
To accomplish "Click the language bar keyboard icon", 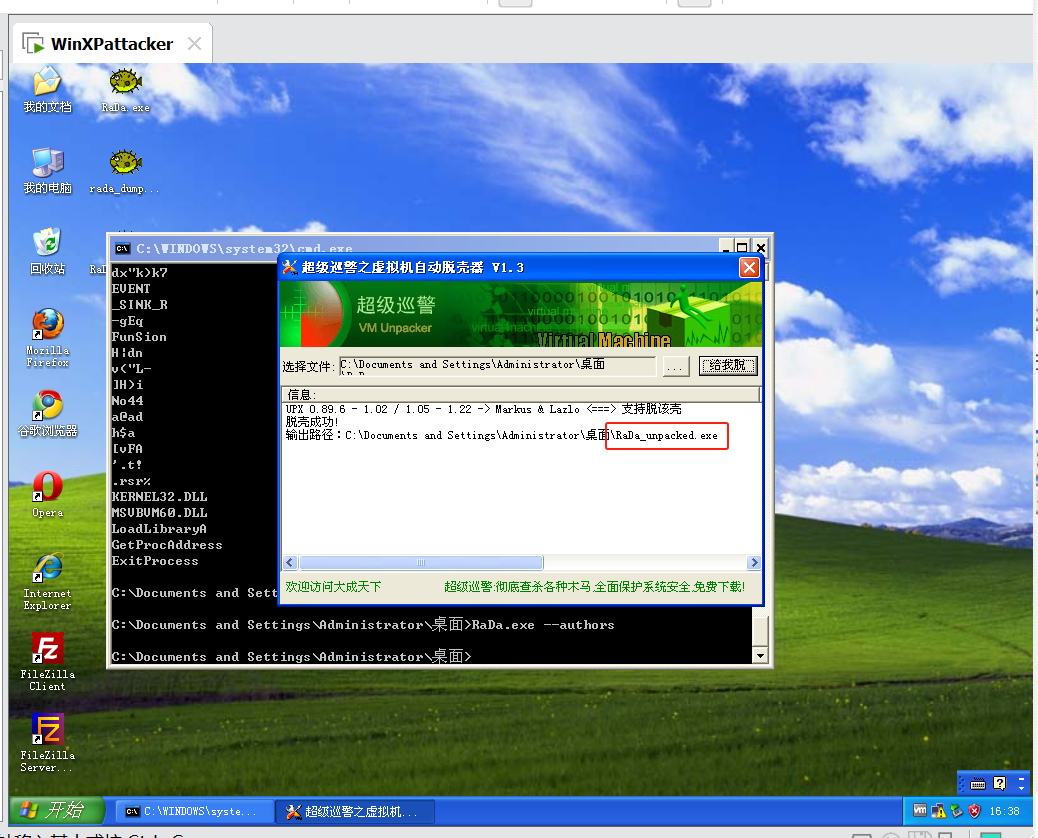I will click(x=978, y=784).
